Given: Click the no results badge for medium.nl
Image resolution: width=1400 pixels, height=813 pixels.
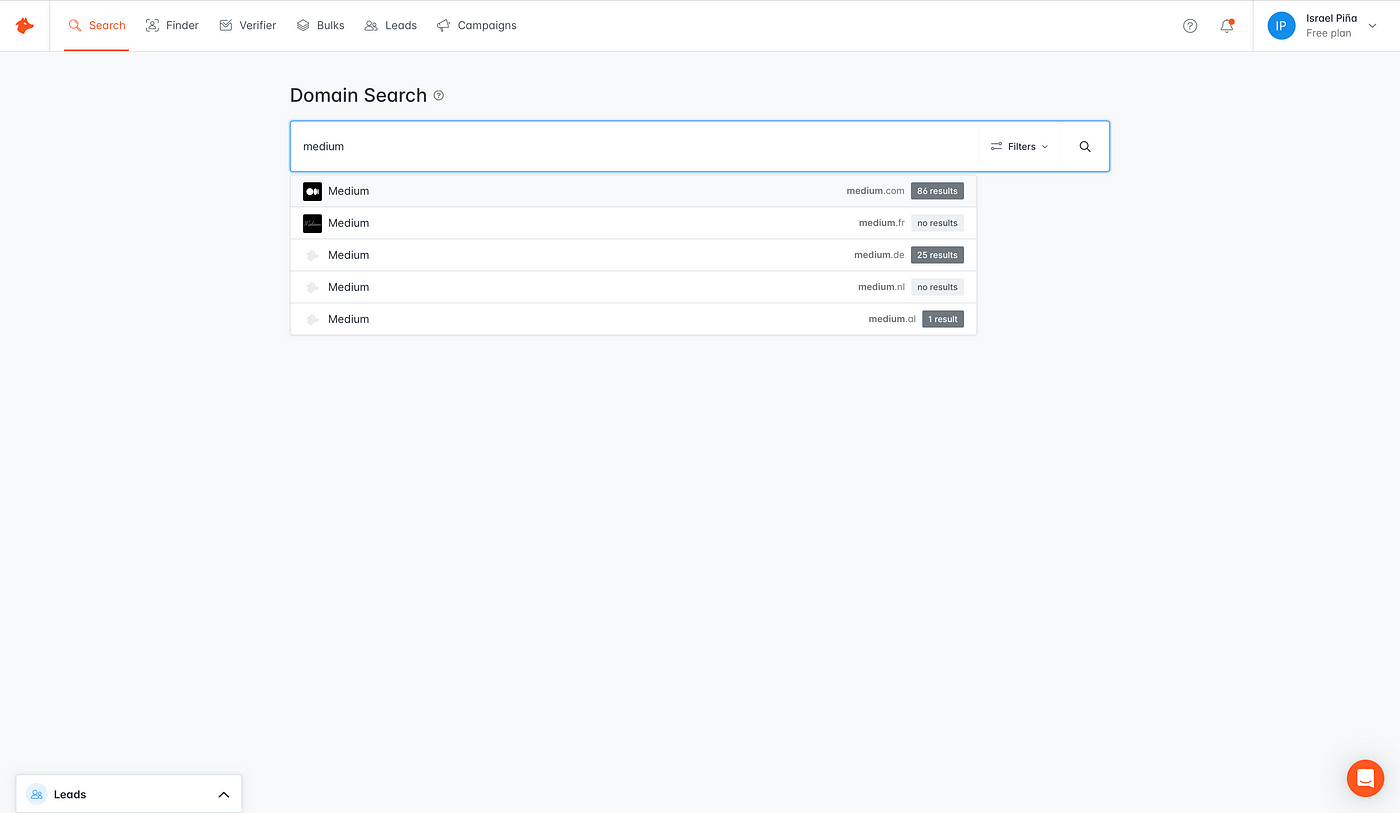Looking at the screenshot, I should (x=937, y=287).
